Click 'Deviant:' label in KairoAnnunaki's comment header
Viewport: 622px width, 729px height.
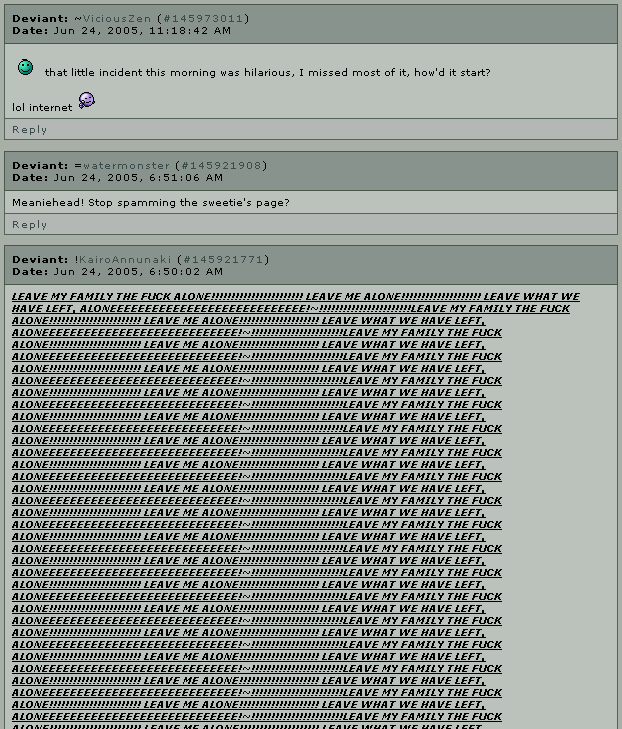tap(40, 259)
